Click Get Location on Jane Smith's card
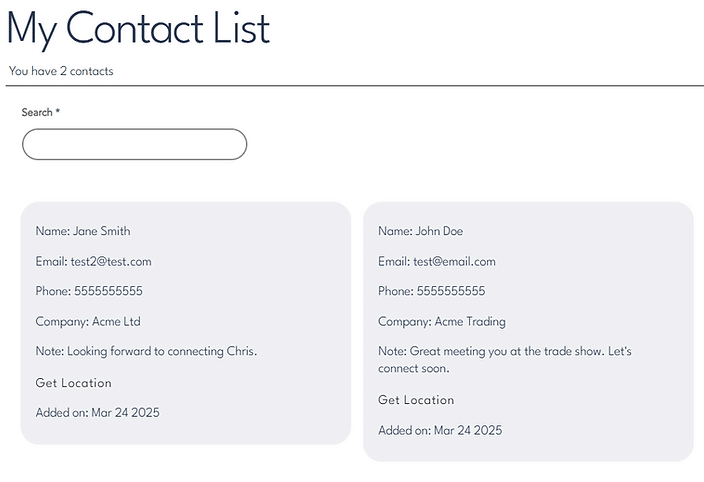Image resolution: width=704 pixels, height=482 pixels. tap(73, 383)
